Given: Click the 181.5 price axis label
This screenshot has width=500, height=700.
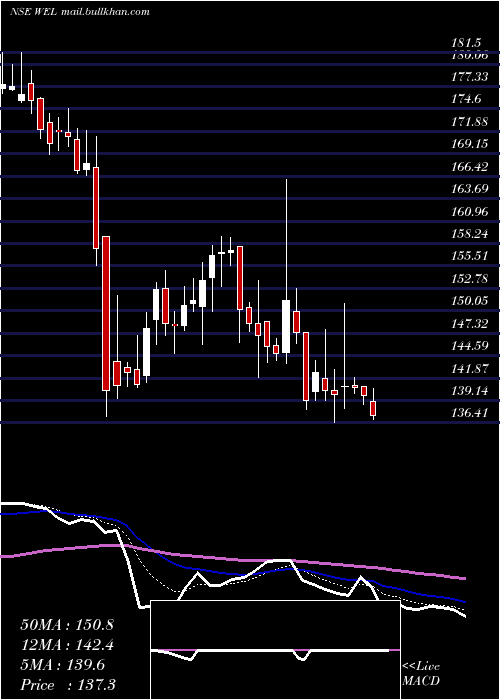Looking at the screenshot, I should click(x=466, y=43).
